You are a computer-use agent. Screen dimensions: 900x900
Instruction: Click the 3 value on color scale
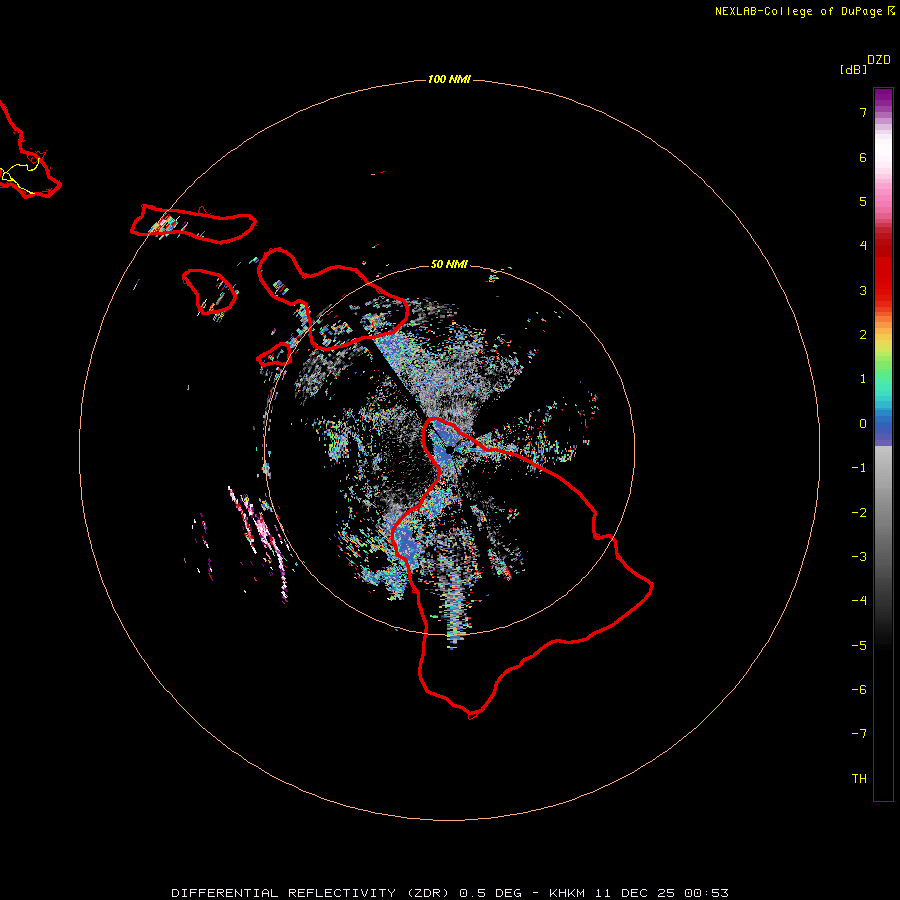pos(863,290)
